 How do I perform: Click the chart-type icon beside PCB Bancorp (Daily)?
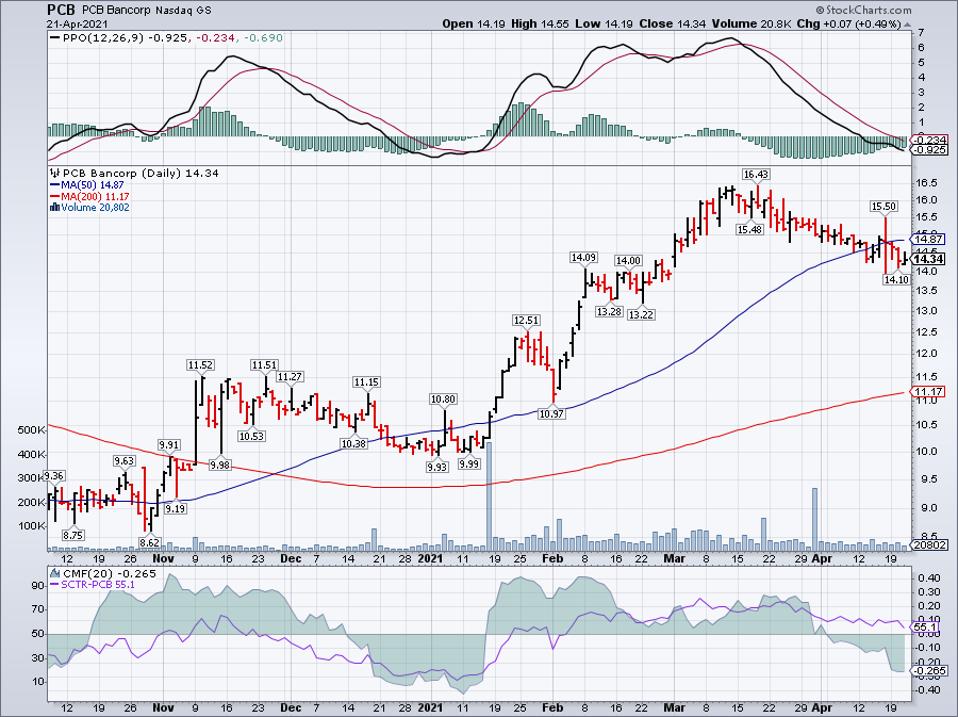[x=55, y=173]
